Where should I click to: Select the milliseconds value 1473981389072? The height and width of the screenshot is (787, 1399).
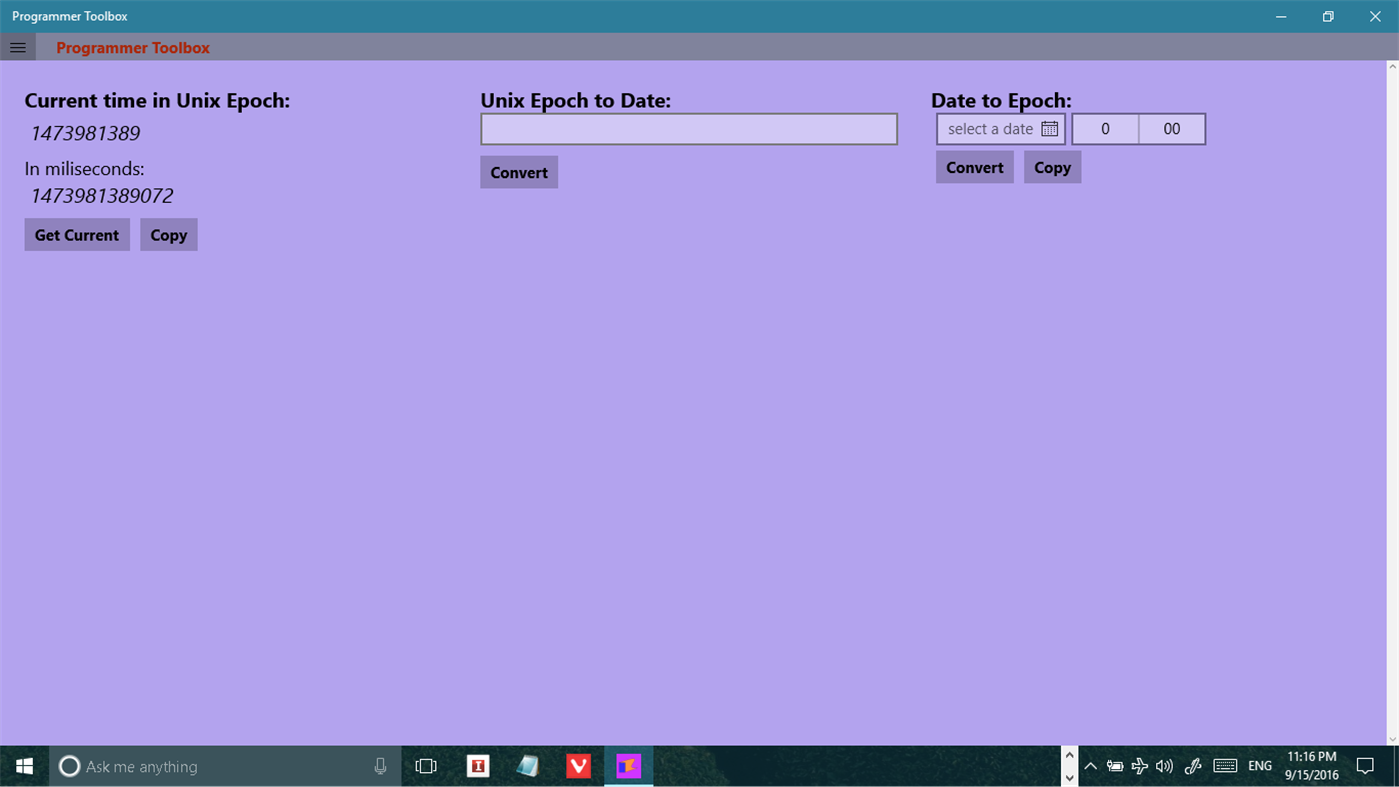click(x=101, y=196)
